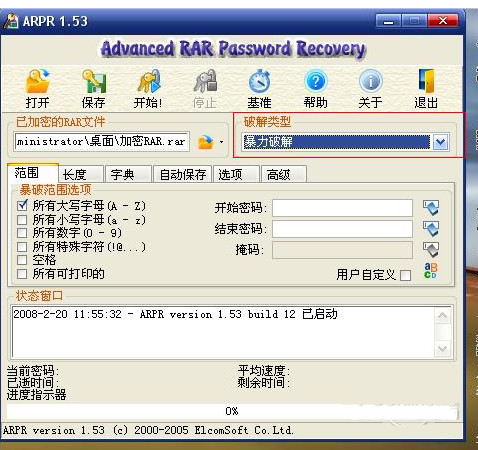Uncheck 所有大写字母 (A - Z)

[x=22, y=206]
